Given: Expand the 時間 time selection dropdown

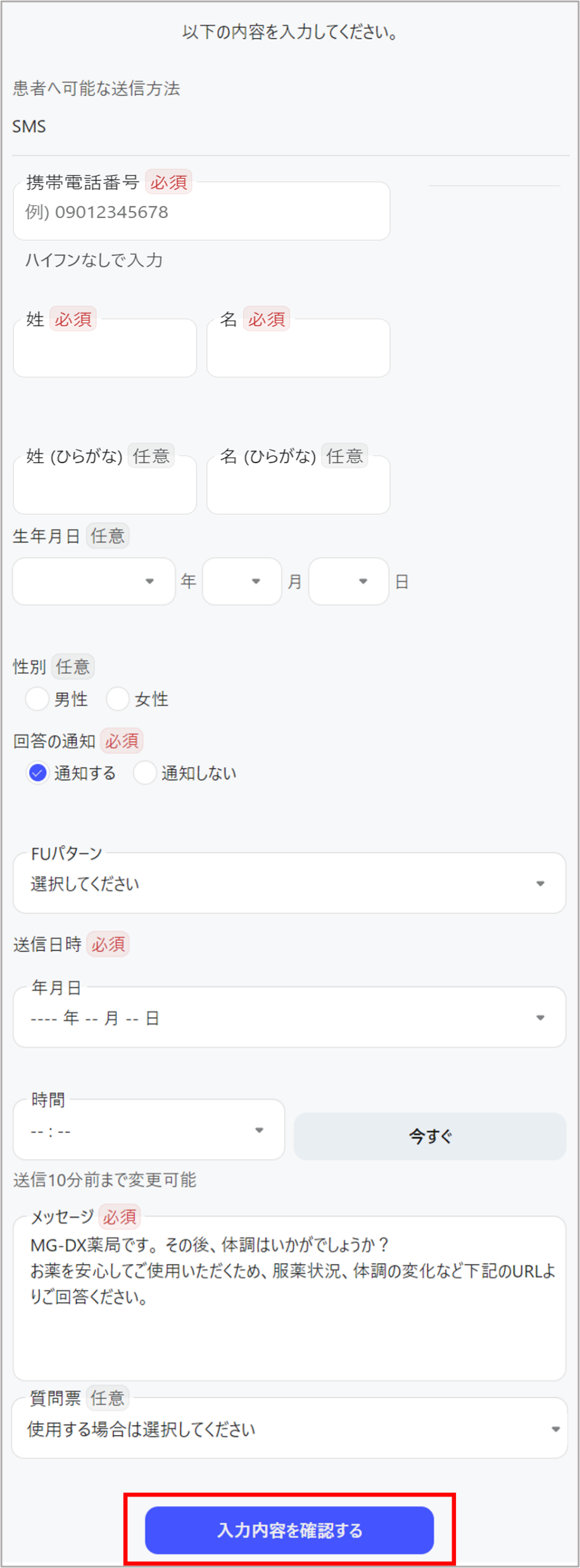Looking at the screenshot, I should (x=148, y=1130).
